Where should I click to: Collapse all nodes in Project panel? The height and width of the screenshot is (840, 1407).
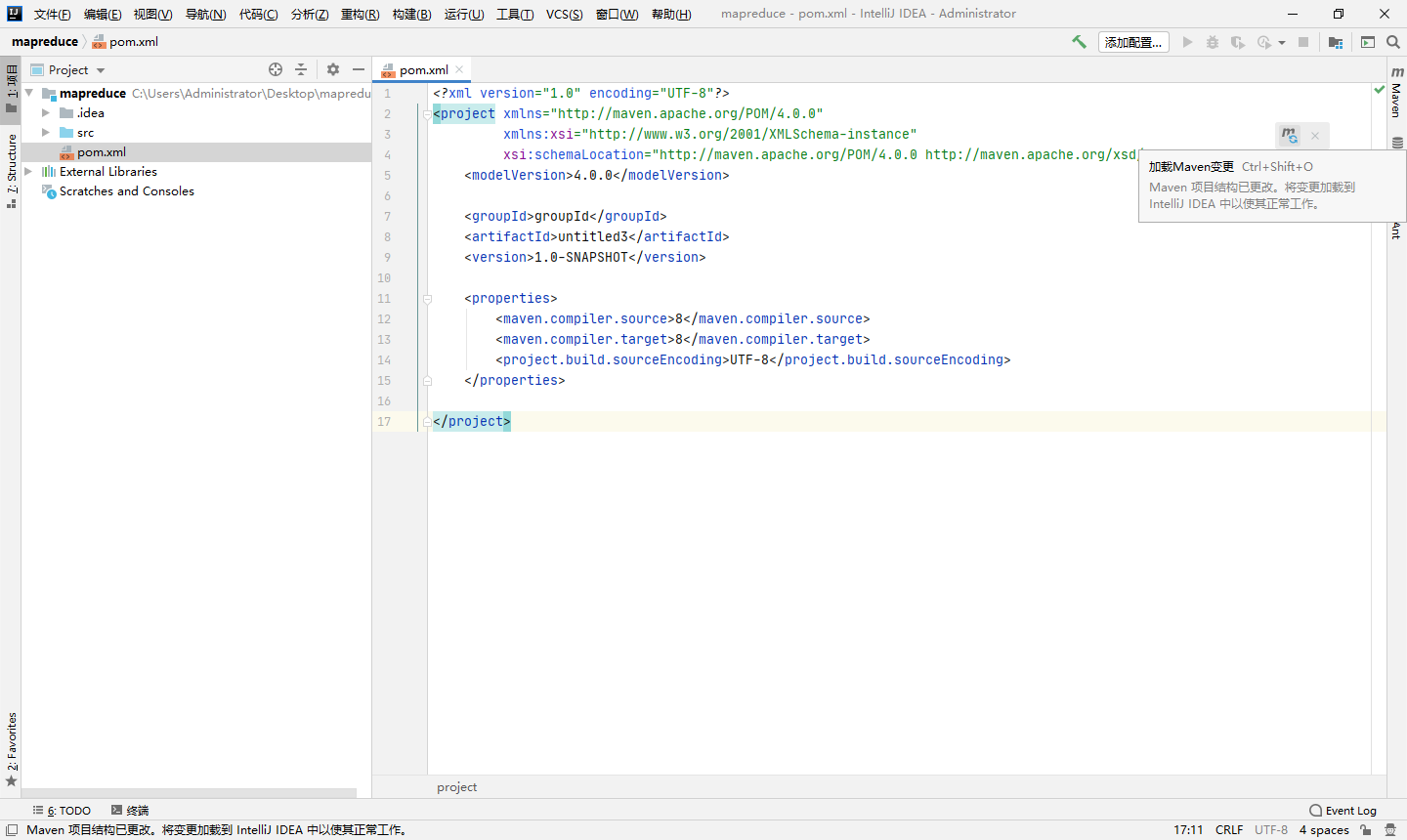tap(301, 69)
